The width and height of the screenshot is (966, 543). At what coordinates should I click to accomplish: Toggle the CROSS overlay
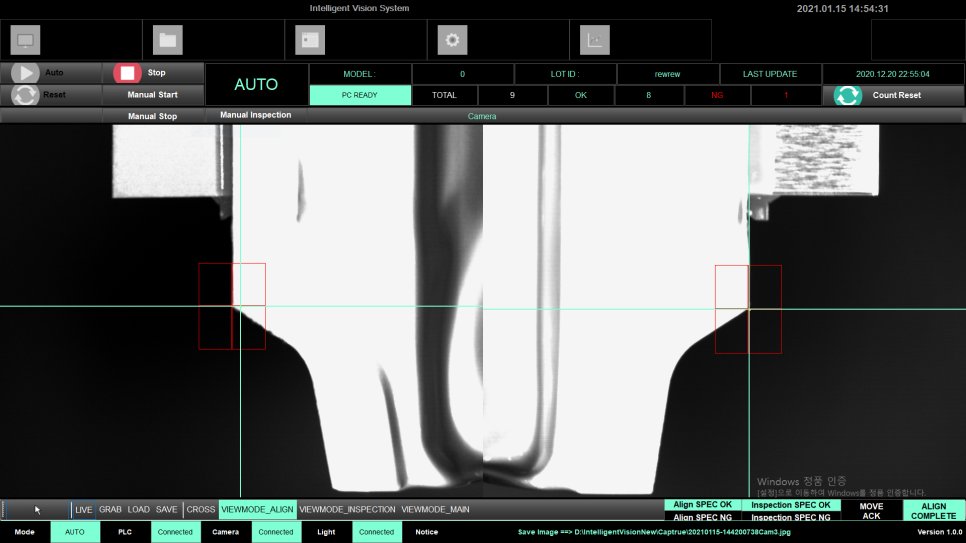[201, 510]
